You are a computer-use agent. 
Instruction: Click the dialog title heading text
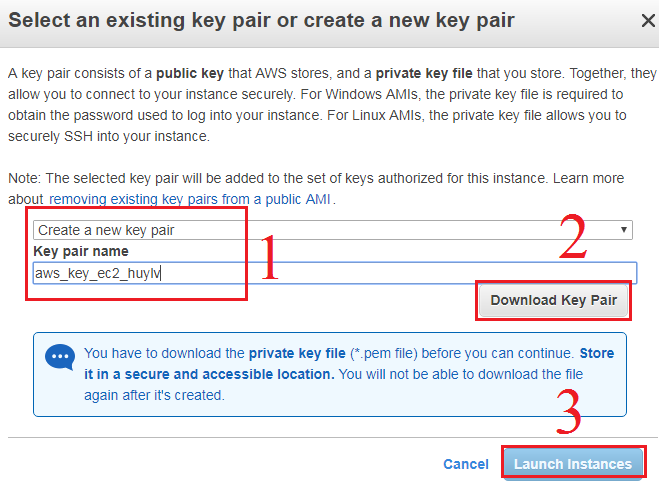coord(263,21)
